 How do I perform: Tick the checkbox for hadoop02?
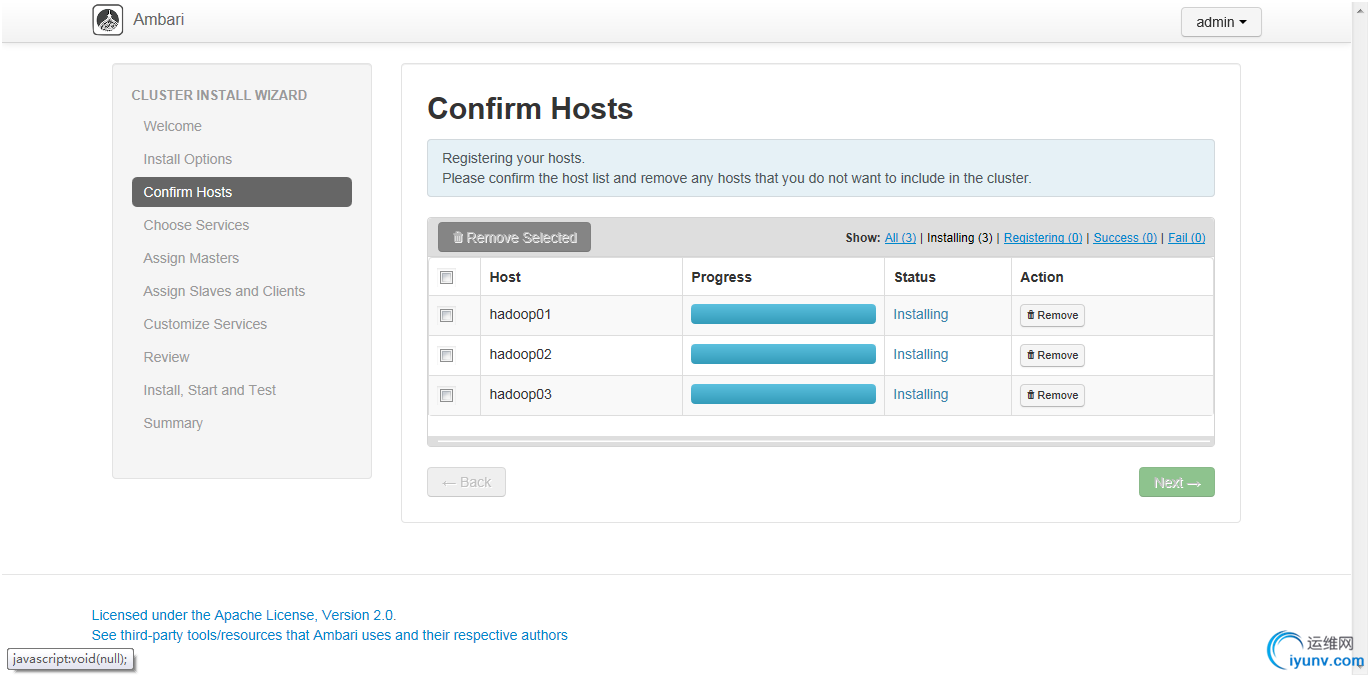coord(447,355)
